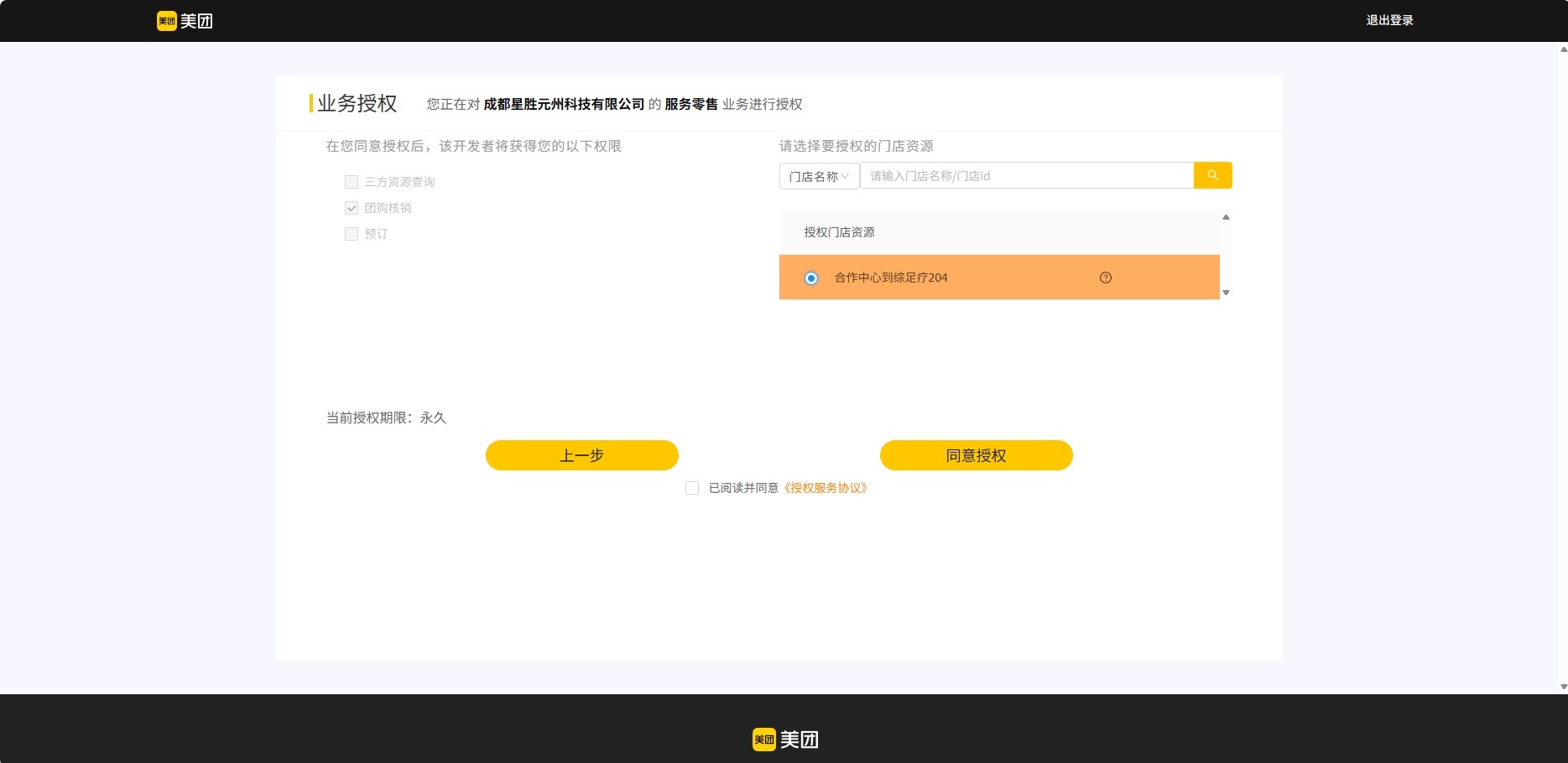Open the 门店名称 search type dropdown

tap(819, 176)
